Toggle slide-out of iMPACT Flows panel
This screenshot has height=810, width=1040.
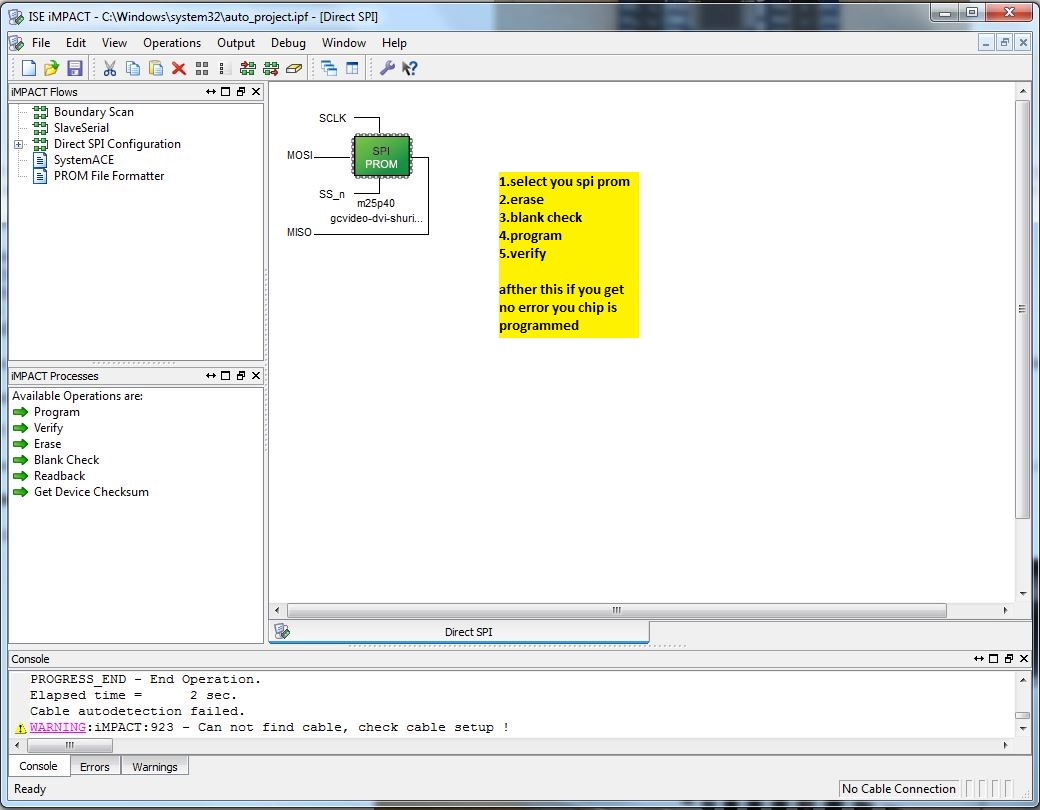click(x=210, y=92)
